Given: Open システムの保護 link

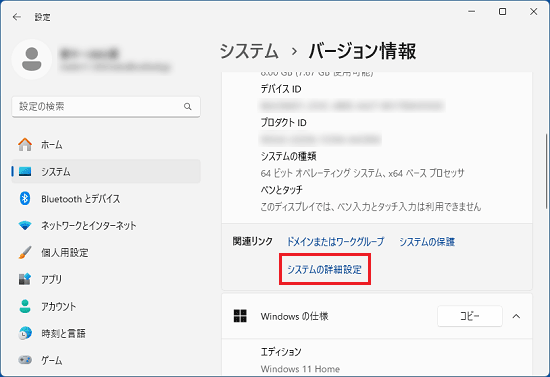Looking at the screenshot, I should 427,242.
